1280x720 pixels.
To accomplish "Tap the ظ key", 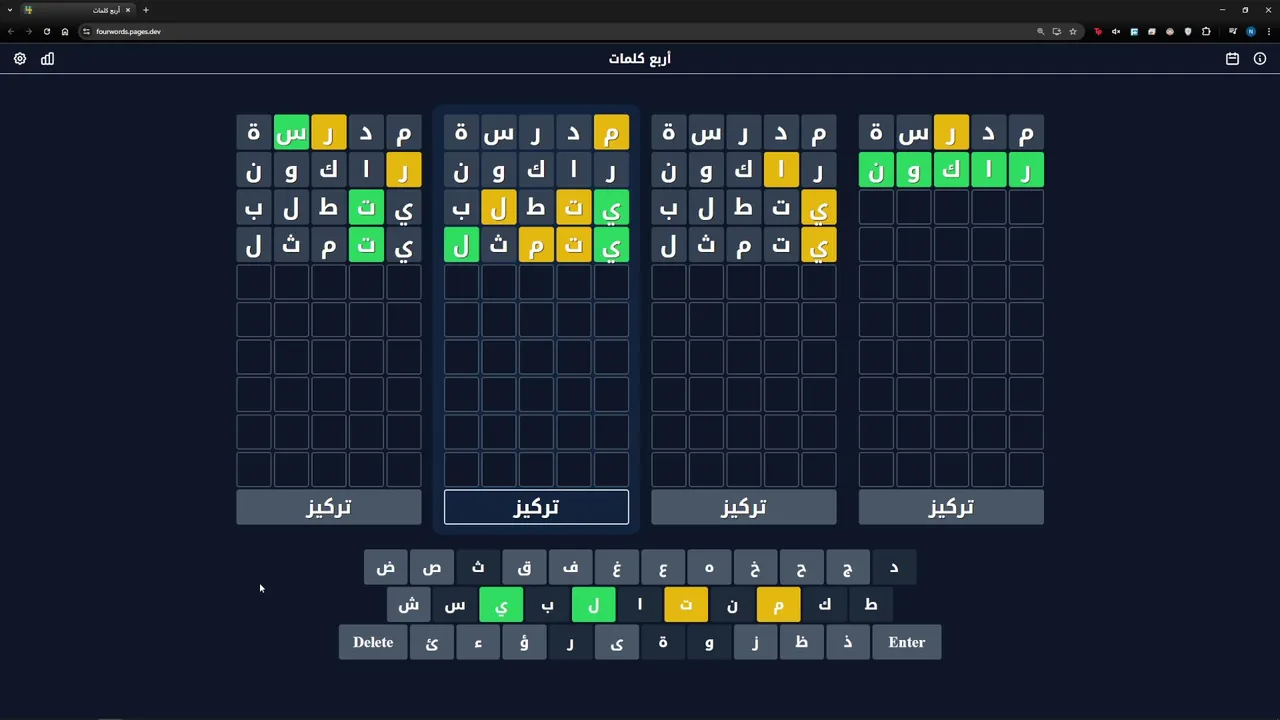I will 801,642.
